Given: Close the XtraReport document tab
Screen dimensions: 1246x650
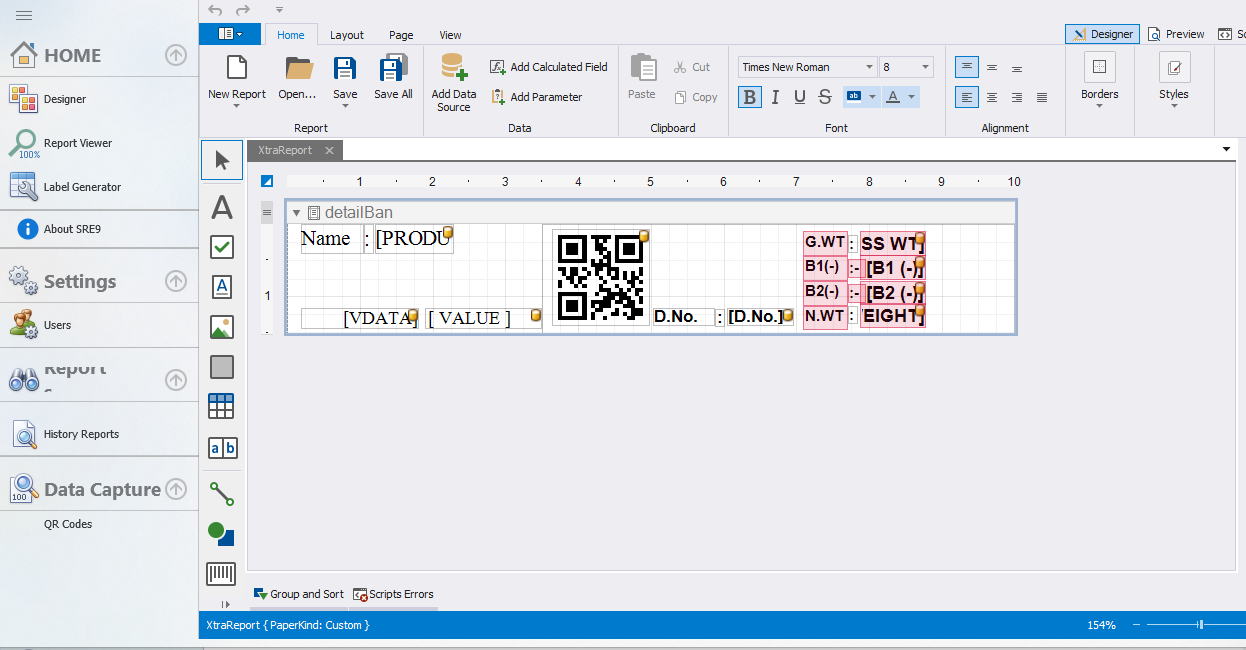Looking at the screenshot, I should point(329,150).
